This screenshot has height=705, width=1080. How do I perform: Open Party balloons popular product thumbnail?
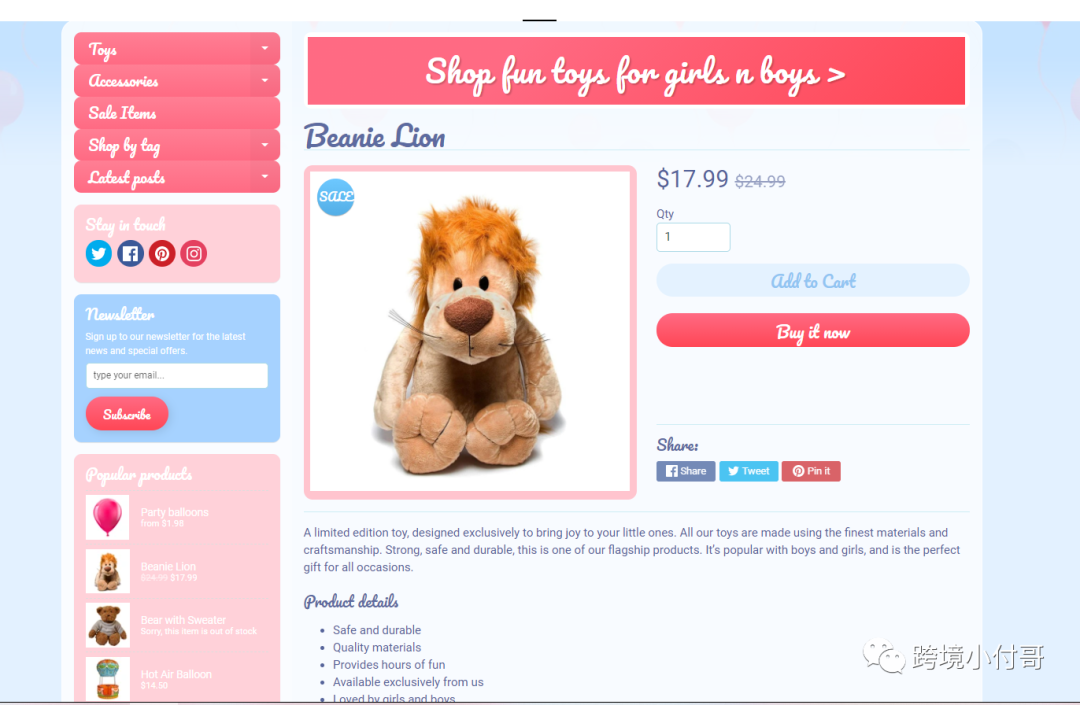click(x=107, y=517)
